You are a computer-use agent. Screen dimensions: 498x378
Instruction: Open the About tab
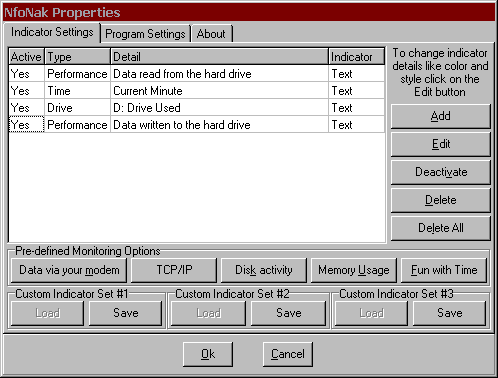(211, 34)
